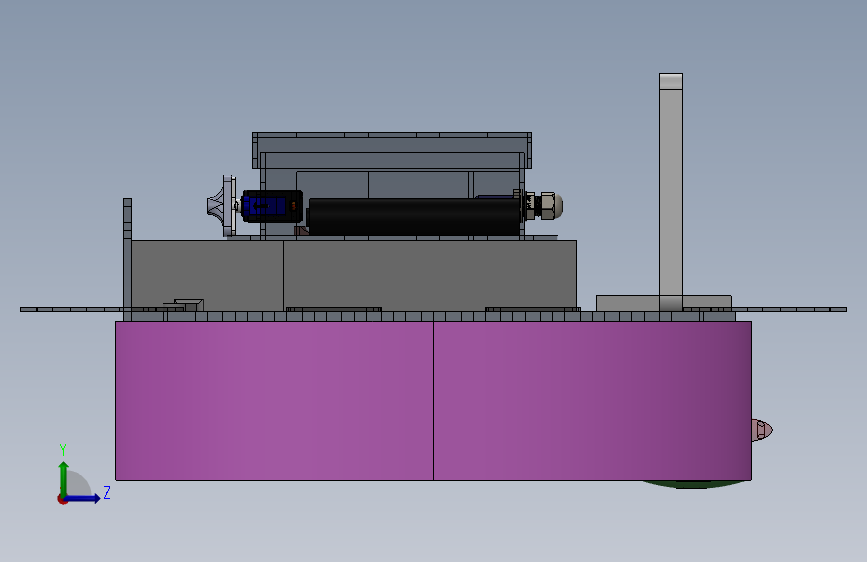Pick the tall gray vertical post
The width and height of the screenshot is (867, 562).
pyautogui.click(x=671, y=191)
